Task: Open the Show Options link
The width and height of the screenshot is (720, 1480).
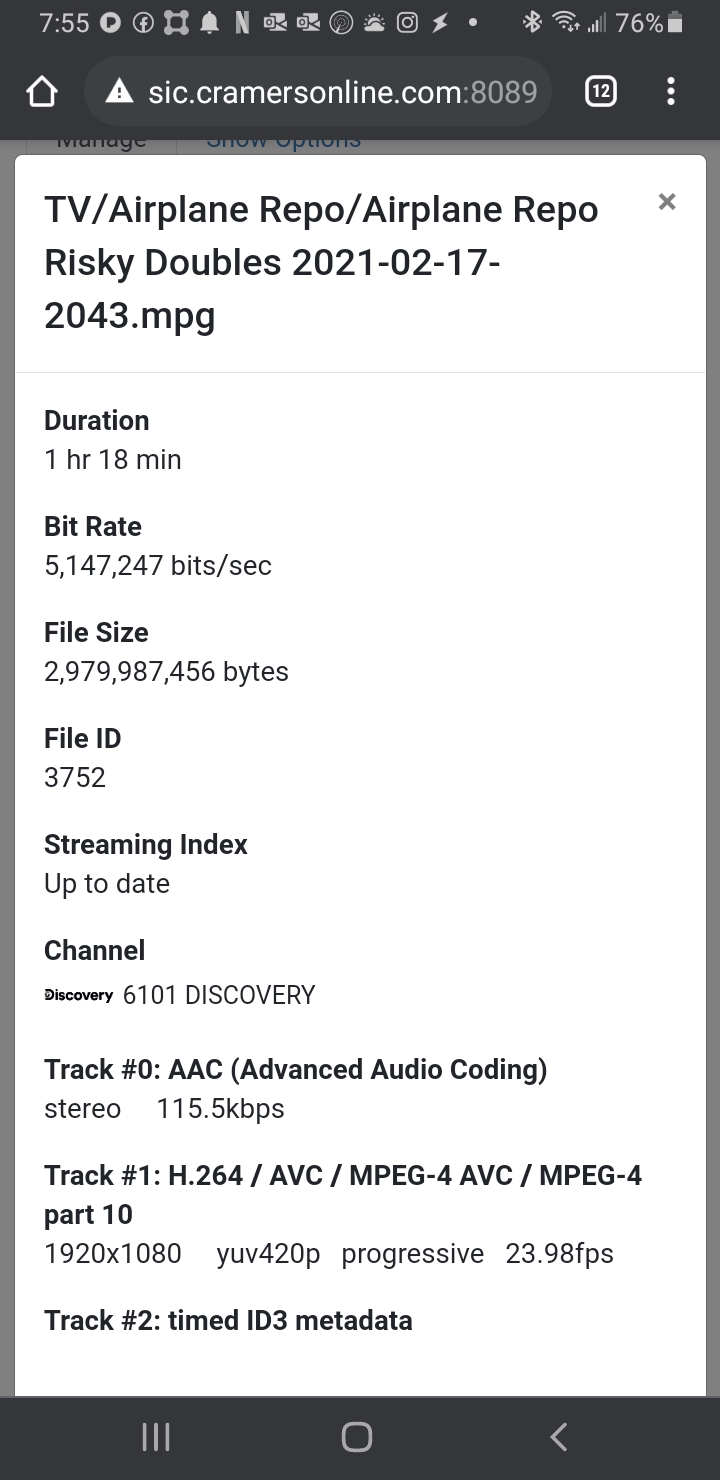Action: [x=283, y=140]
